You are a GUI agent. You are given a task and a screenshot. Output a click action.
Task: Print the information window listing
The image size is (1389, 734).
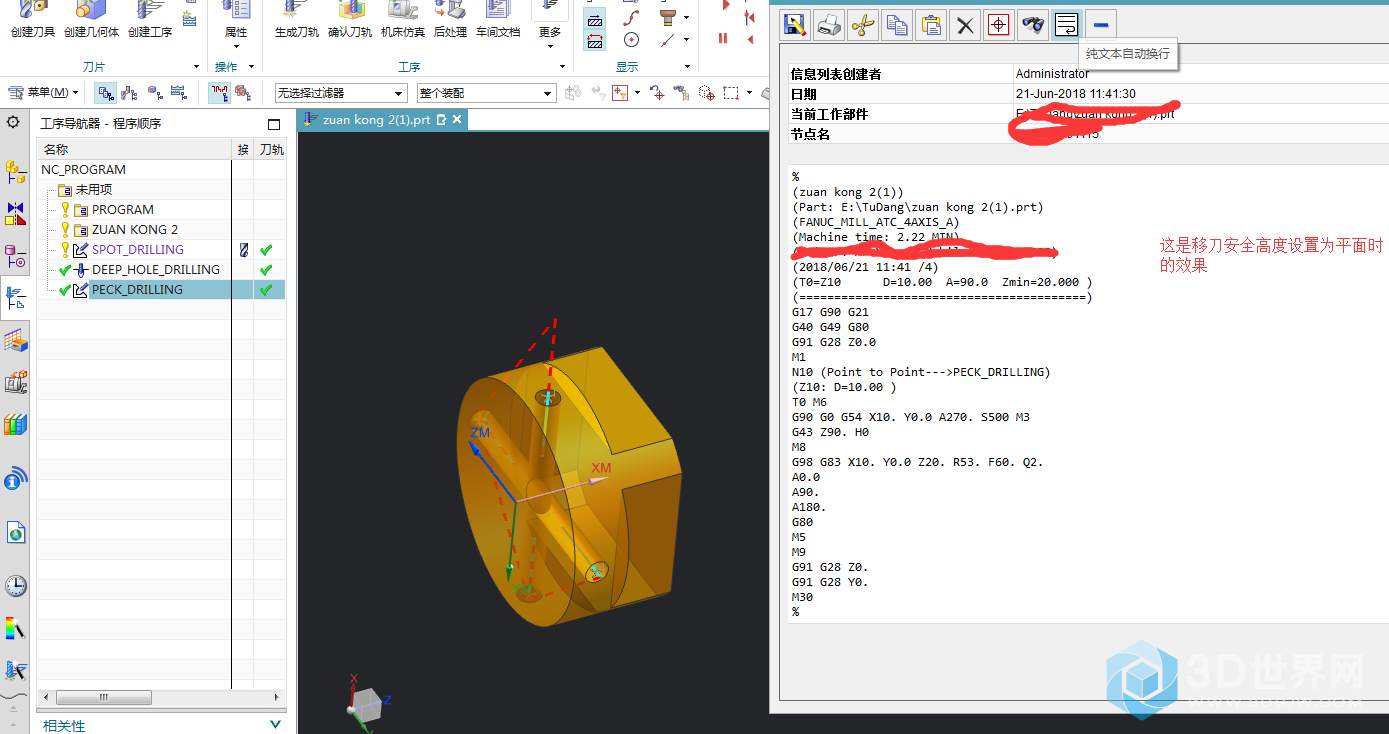(829, 25)
